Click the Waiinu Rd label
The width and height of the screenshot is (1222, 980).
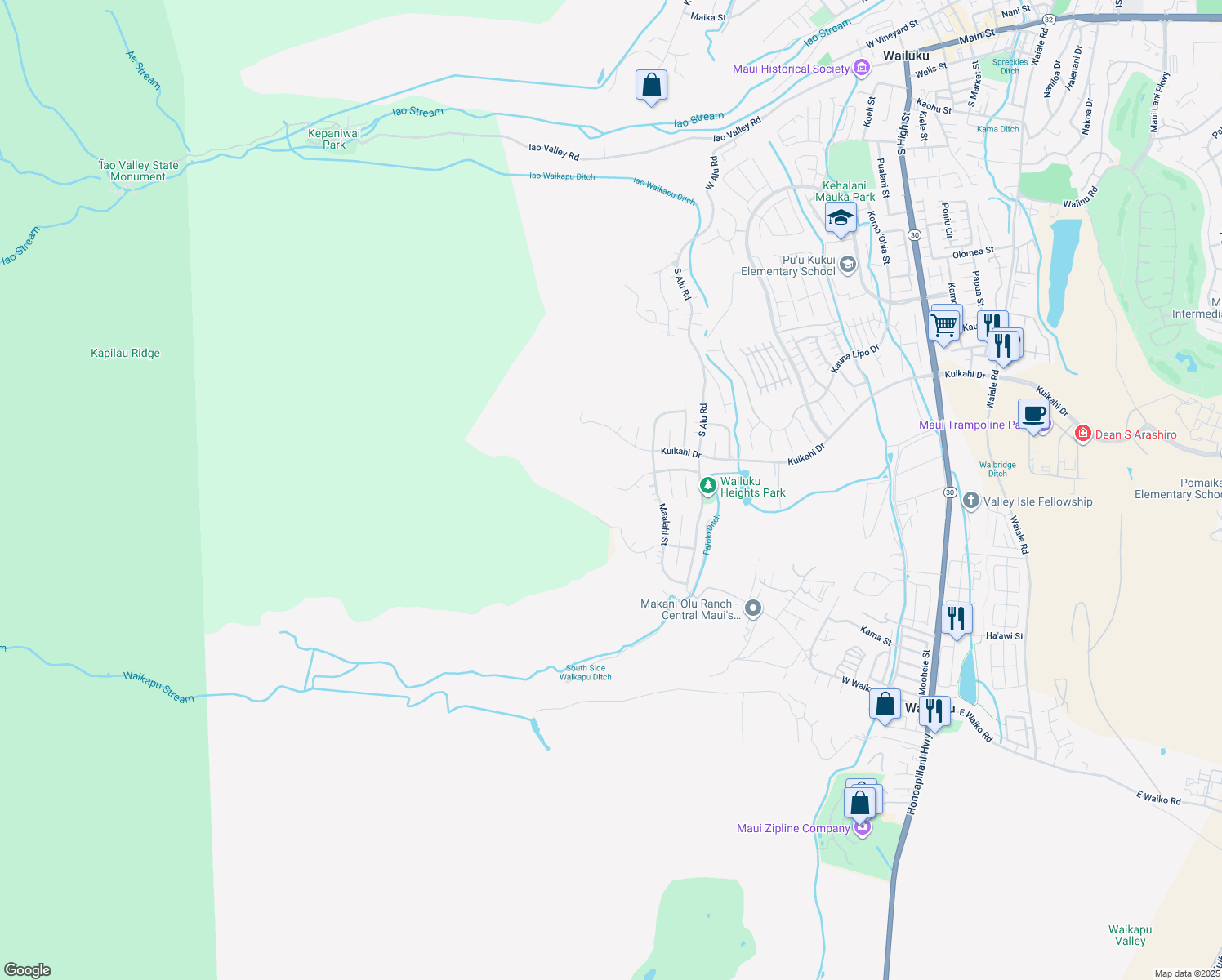(x=1081, y=197)
